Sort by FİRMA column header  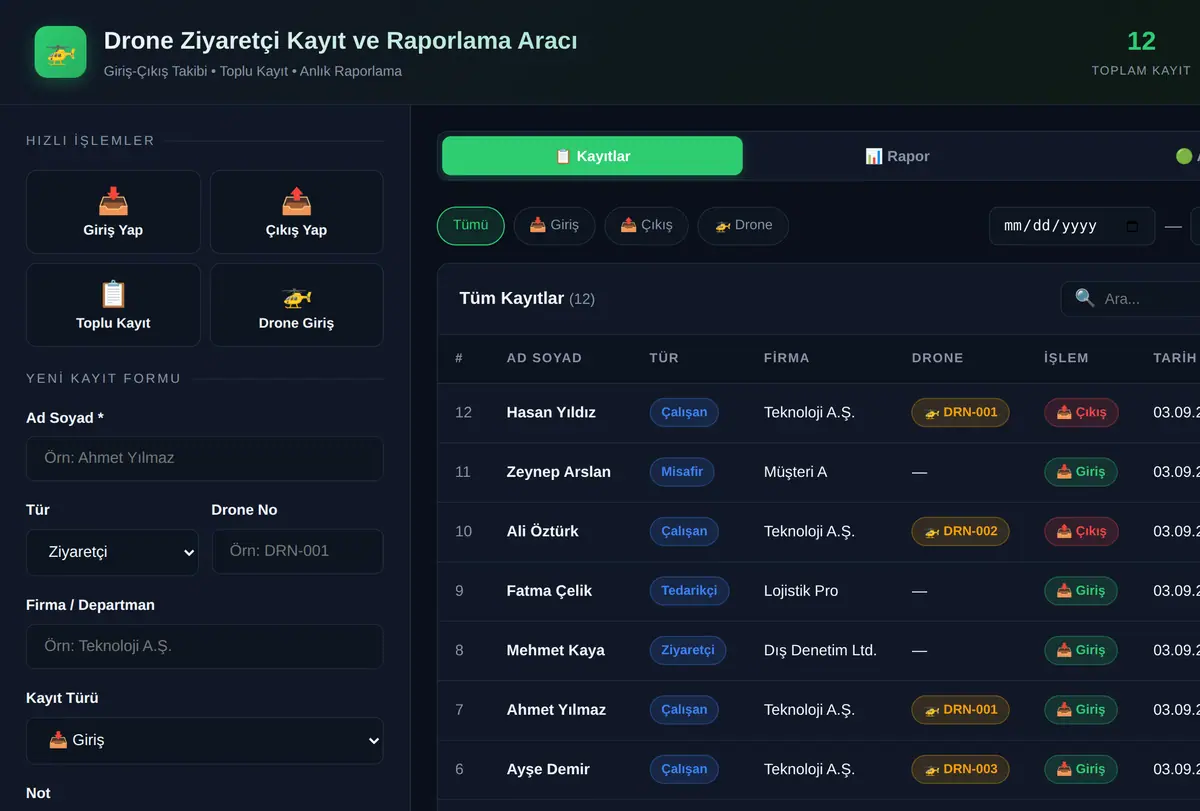[786, 358]
